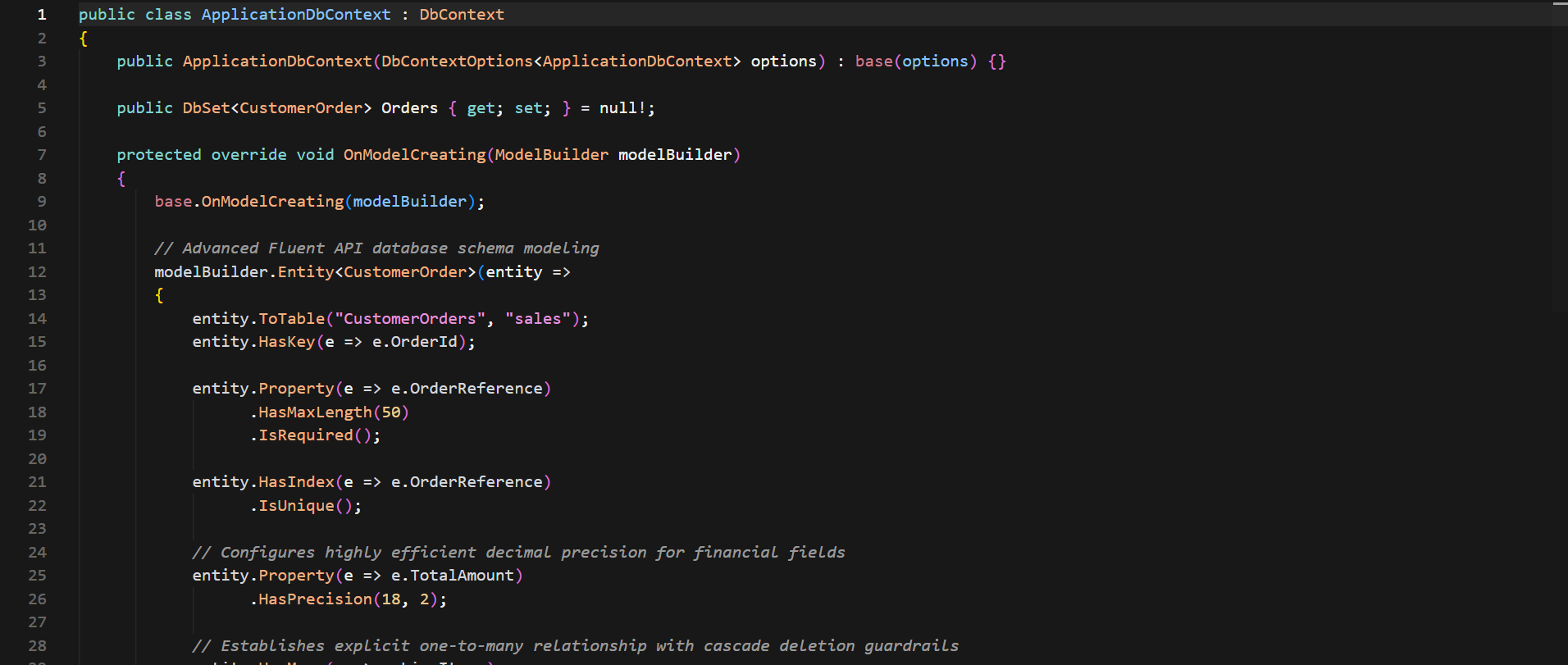Click the "HasMaxLength" method call
This screenshot has width=1568, height=665.
coord(315,412)
